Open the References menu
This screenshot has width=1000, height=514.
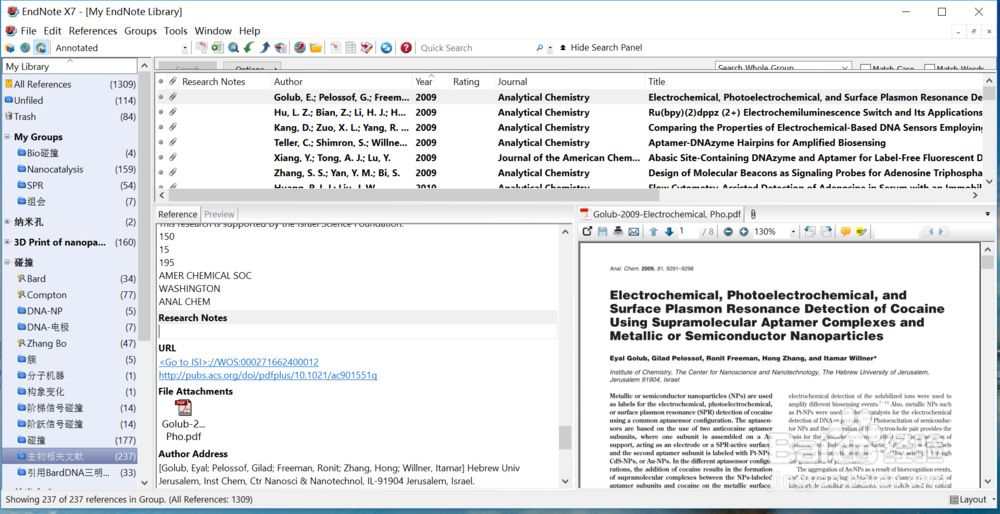click(93, 31)
